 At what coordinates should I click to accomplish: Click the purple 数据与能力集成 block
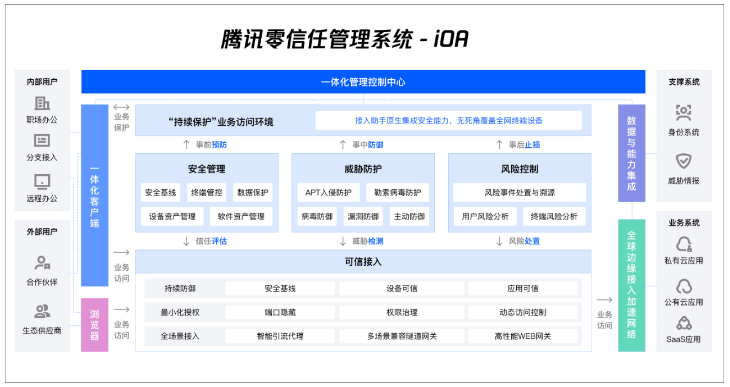[631, 153]
